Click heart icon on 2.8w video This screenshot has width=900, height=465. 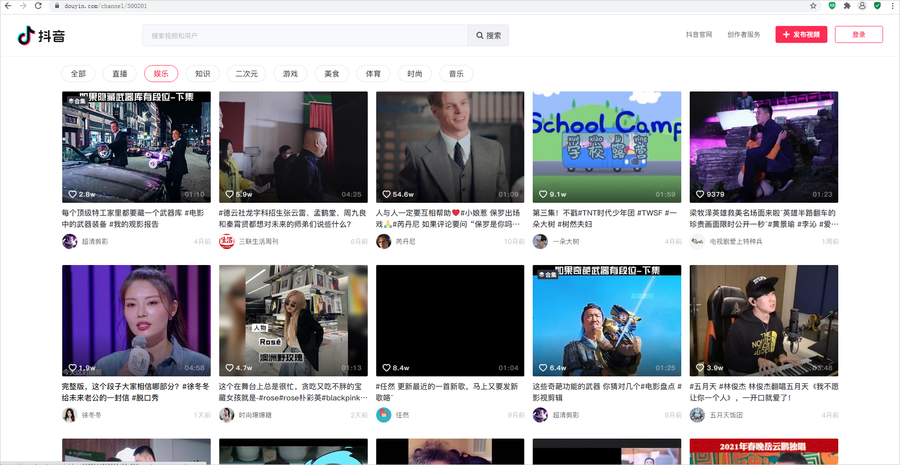point(72,194)
